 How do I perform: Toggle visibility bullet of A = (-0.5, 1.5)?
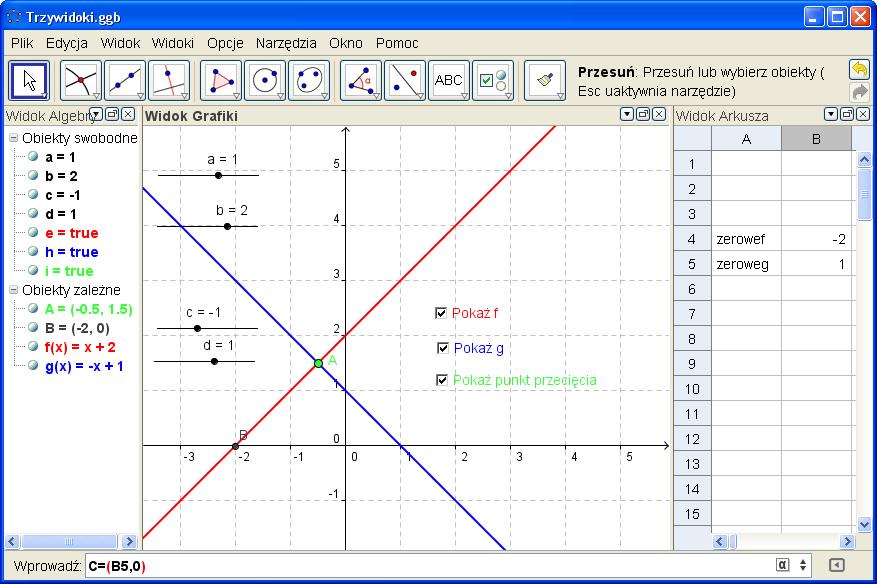(x=33, y=309)
